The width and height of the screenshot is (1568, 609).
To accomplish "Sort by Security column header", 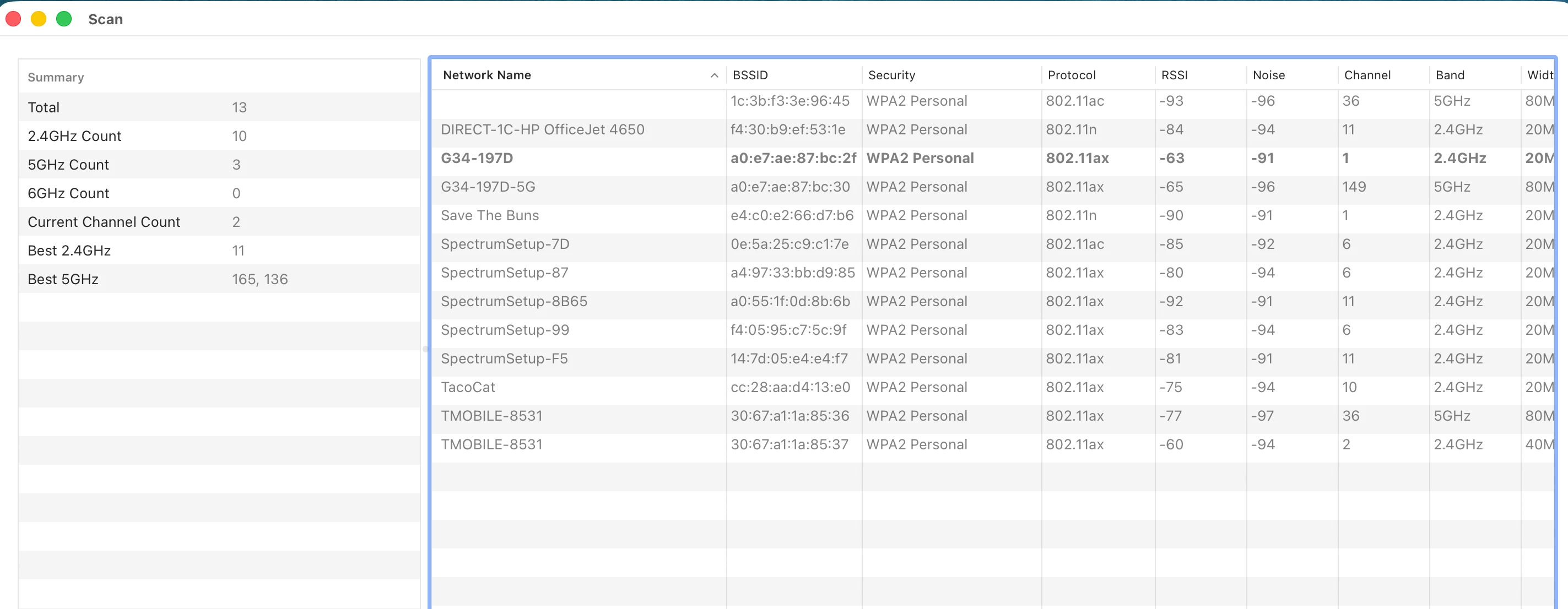I will 891,75.
